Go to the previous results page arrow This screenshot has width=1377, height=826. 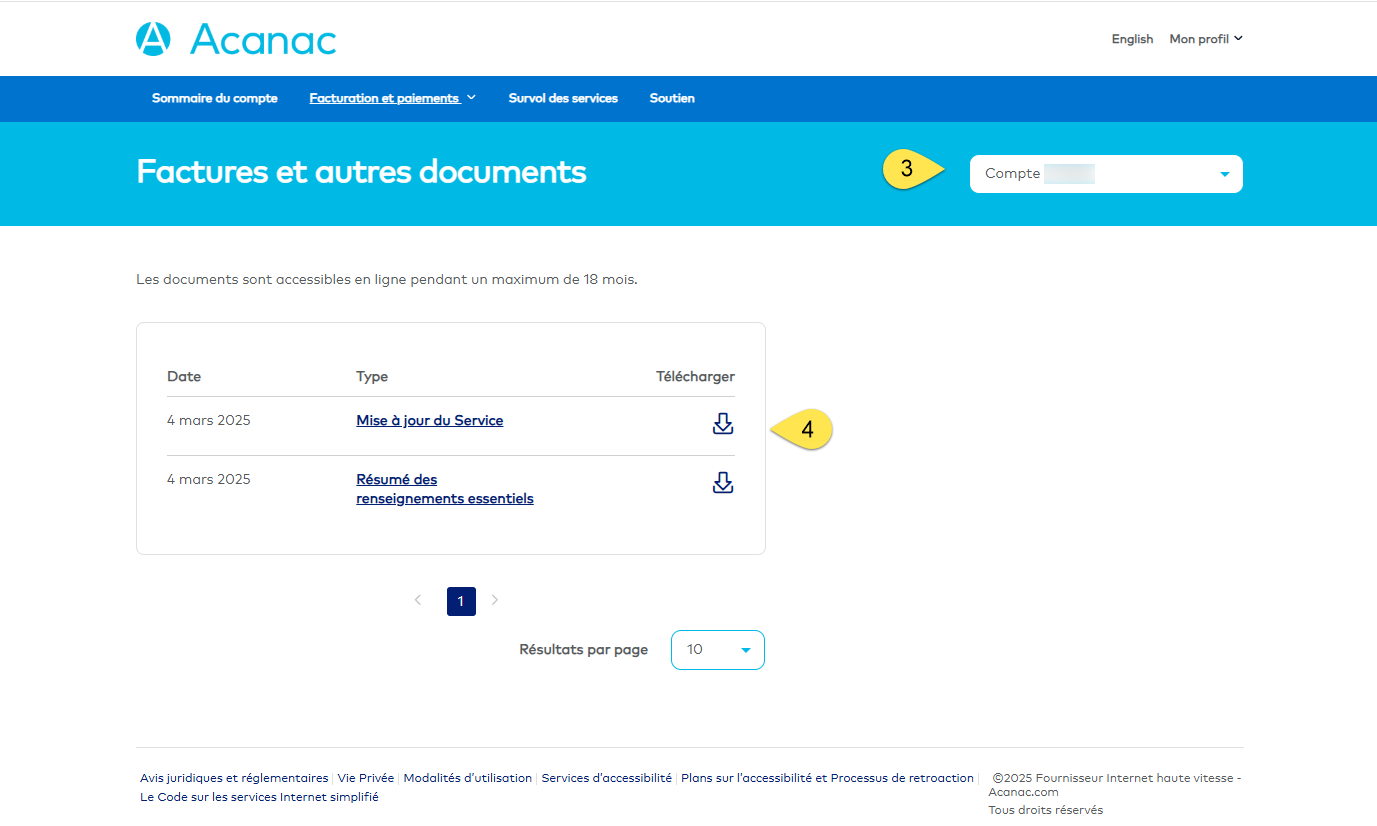(418, 600)
